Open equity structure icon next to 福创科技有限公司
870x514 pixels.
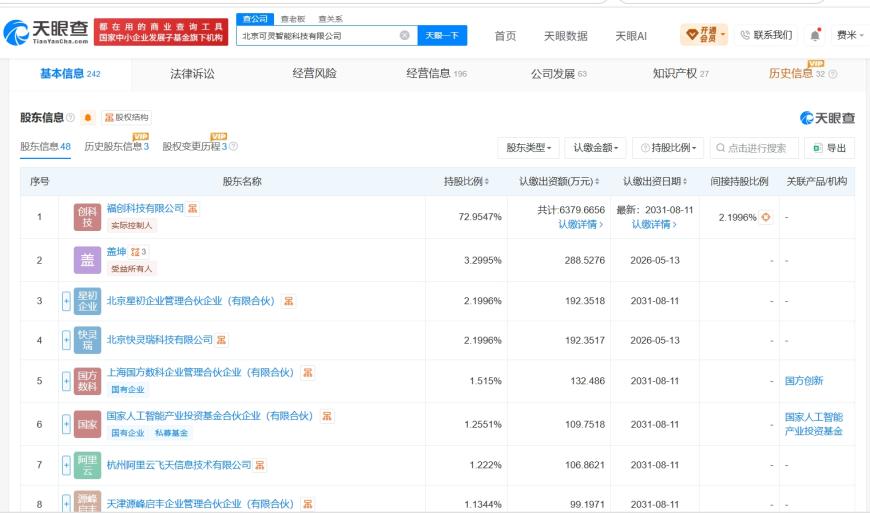[x=193, y=208]
